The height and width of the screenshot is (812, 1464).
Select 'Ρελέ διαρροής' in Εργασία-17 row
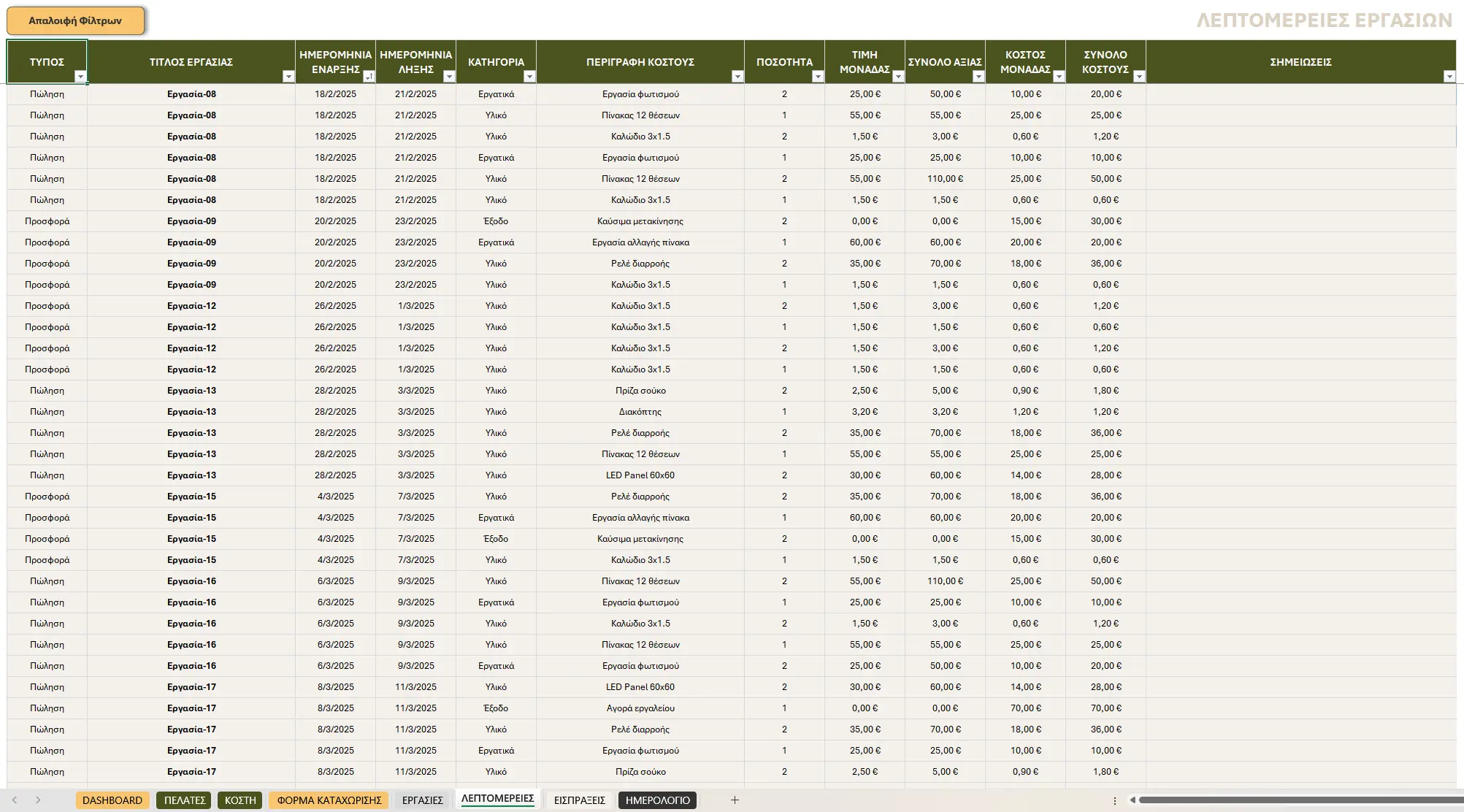[640, 729]
